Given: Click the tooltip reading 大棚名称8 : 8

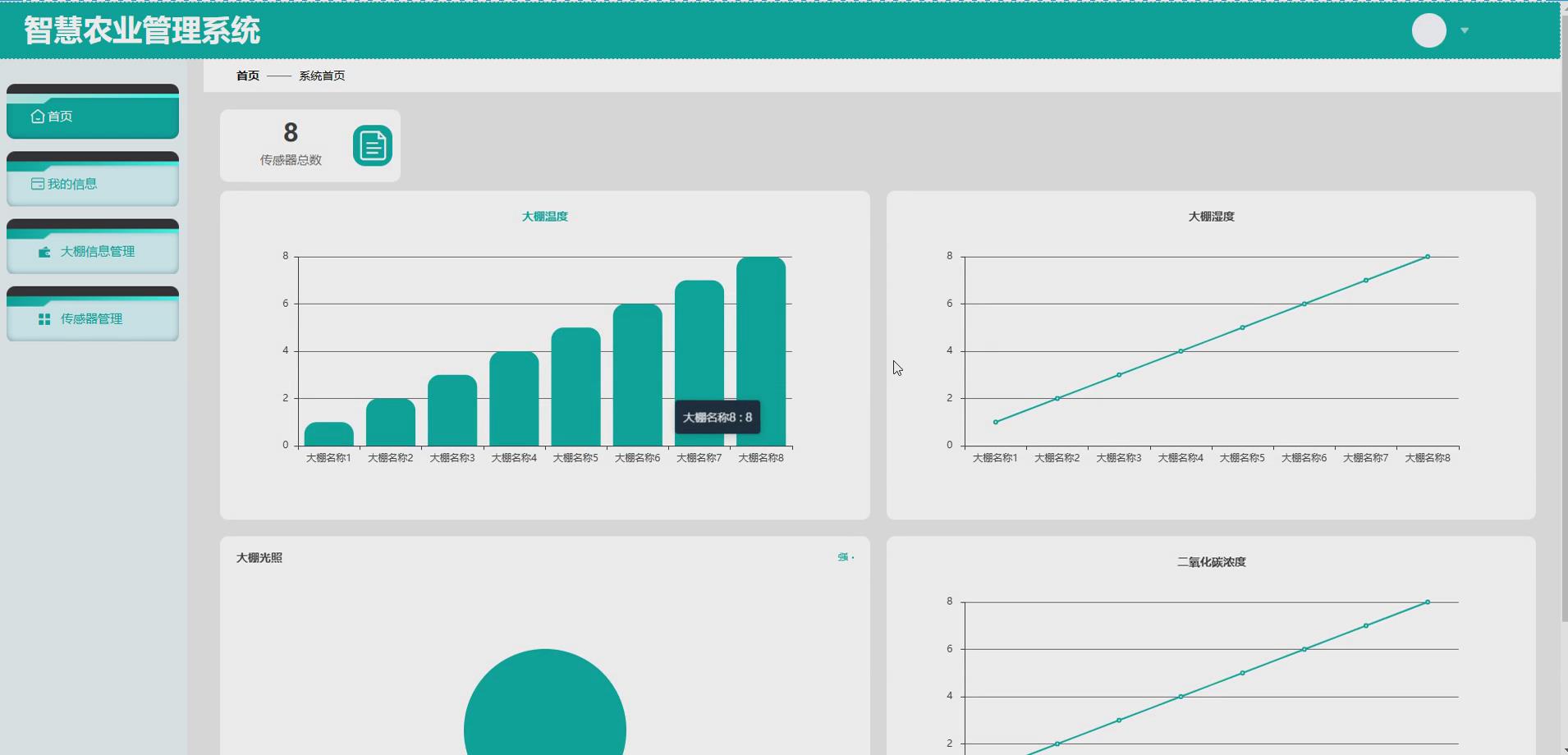Looking at the screenshot, I should coord(718,418).
